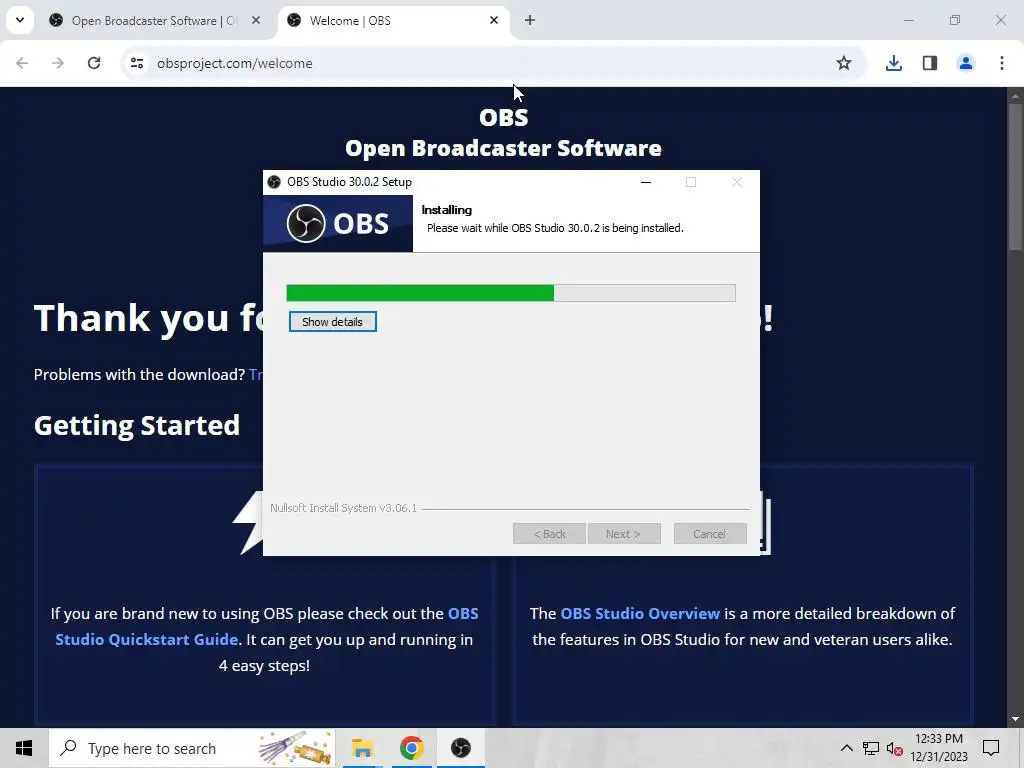Viewport: 1024px width, 768px height.
Task: View site information icon
Action: 137,63
